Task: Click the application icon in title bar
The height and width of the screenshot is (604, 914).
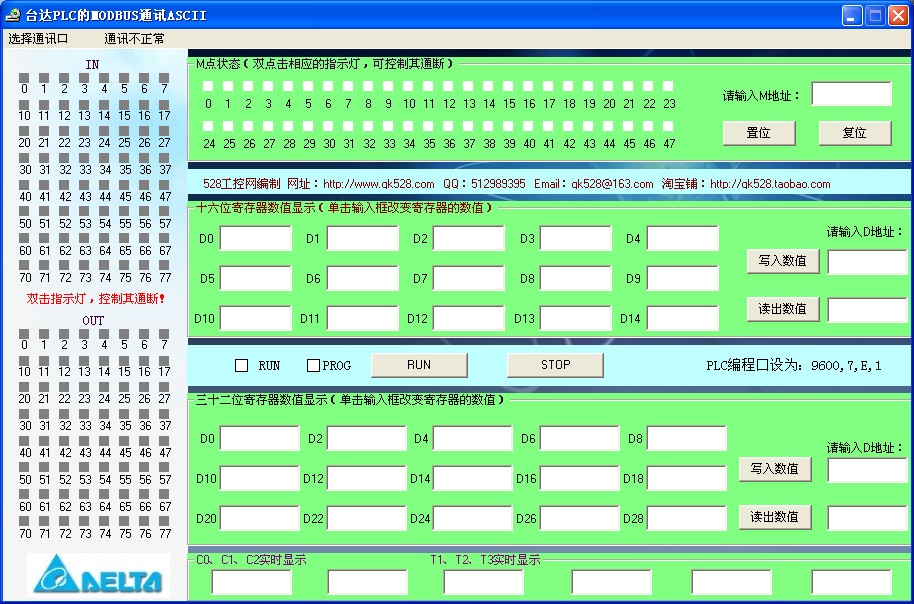Action: click(x=14, y=15)
